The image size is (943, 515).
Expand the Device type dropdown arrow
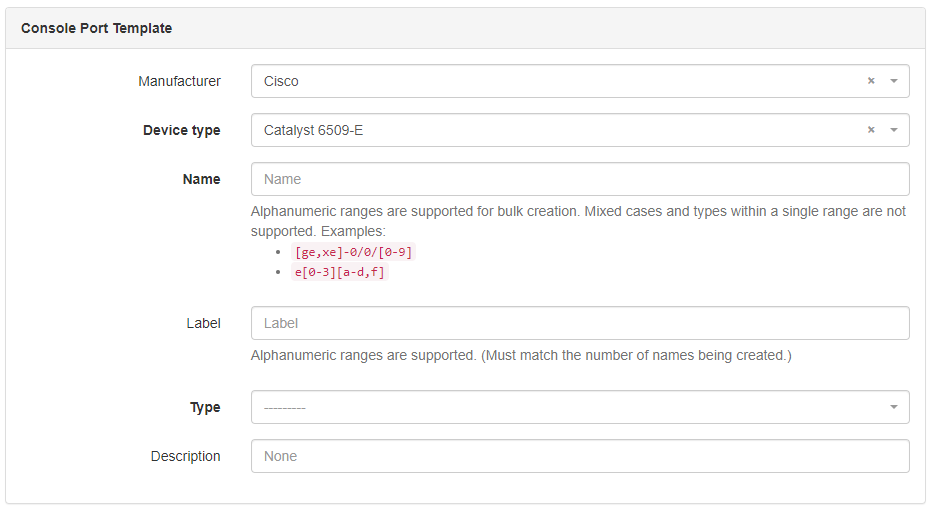893,130
